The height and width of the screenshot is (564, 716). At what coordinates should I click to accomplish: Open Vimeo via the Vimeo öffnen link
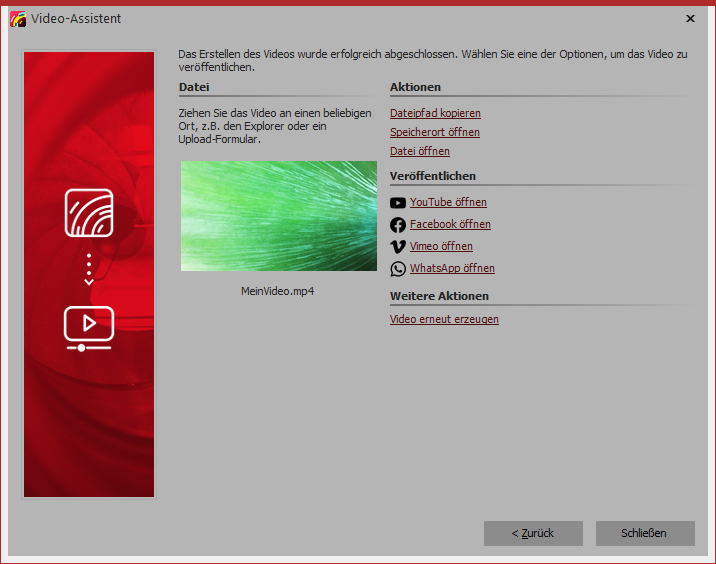pos(441,246)
